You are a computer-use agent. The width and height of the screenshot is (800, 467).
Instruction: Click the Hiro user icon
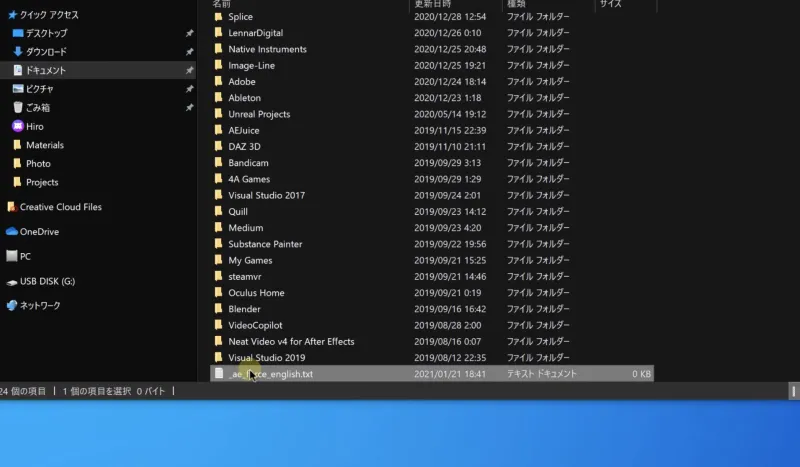pos(18,126)
